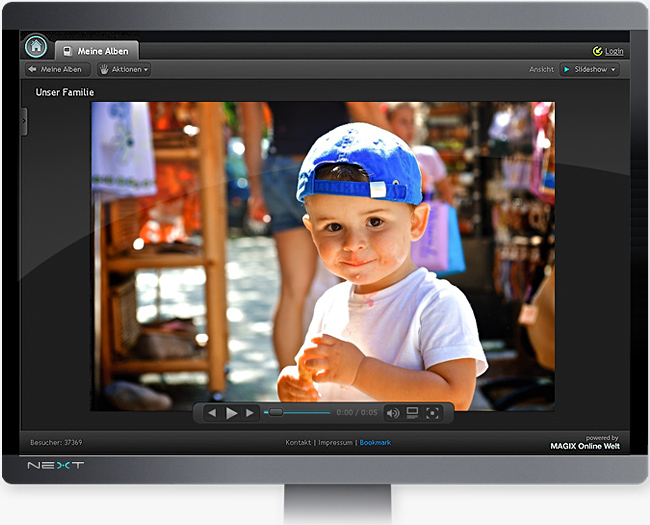Click the yellow Login arrow icon
The image size is (650, 525).
[x=597, y=51]
